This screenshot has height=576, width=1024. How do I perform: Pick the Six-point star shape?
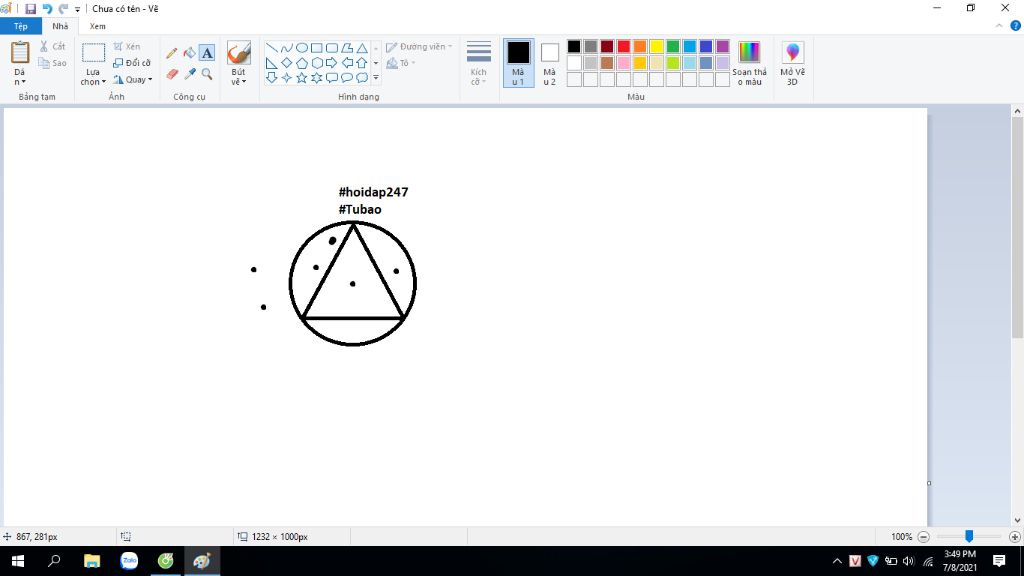[x=317, y=78]
